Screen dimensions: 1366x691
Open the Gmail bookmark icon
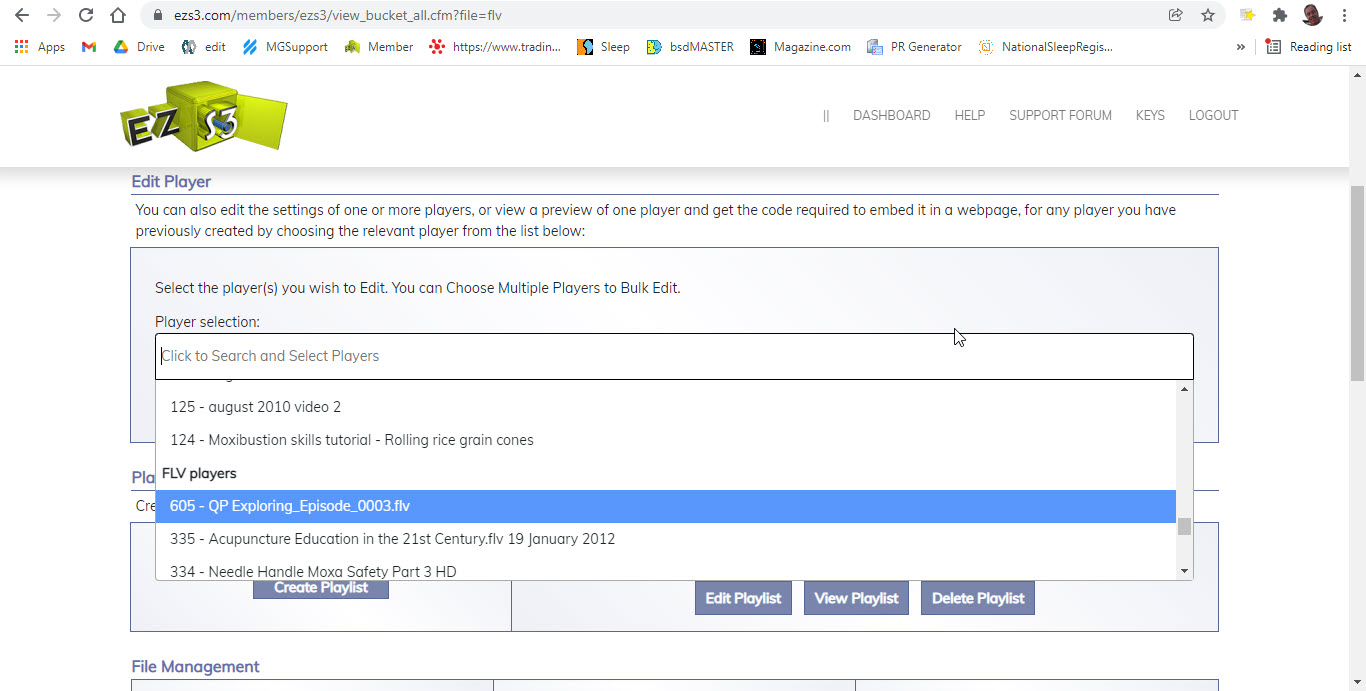(x=89, y=47)
